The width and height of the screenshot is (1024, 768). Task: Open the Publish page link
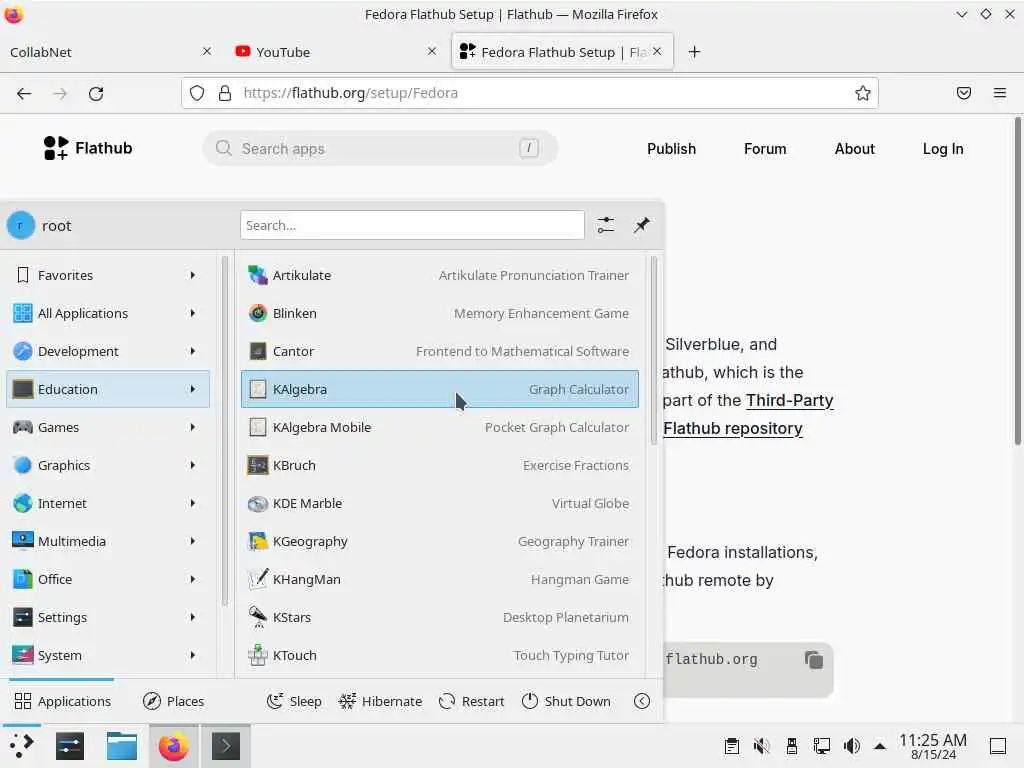click(671, 149)
